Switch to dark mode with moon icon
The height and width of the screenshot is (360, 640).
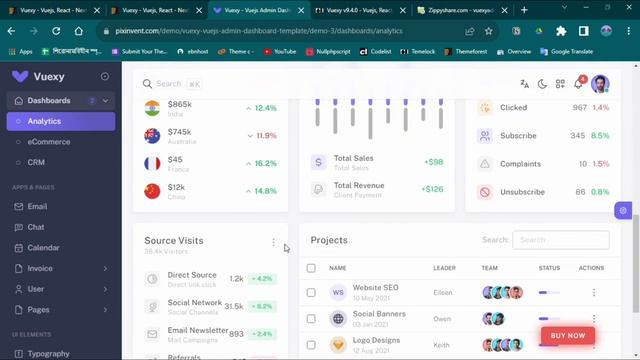coord(542,84)
